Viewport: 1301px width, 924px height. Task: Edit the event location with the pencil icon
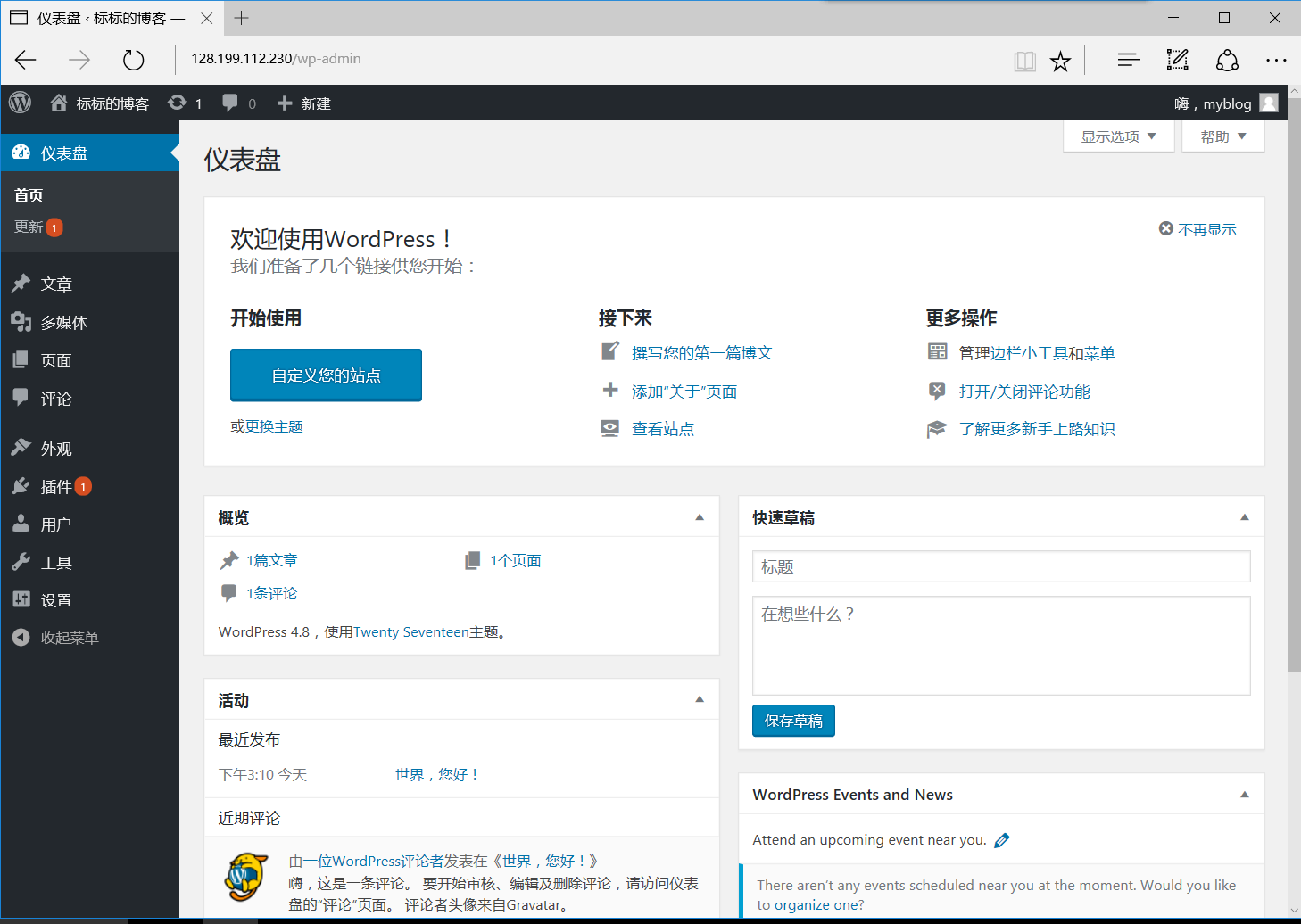1001,840
